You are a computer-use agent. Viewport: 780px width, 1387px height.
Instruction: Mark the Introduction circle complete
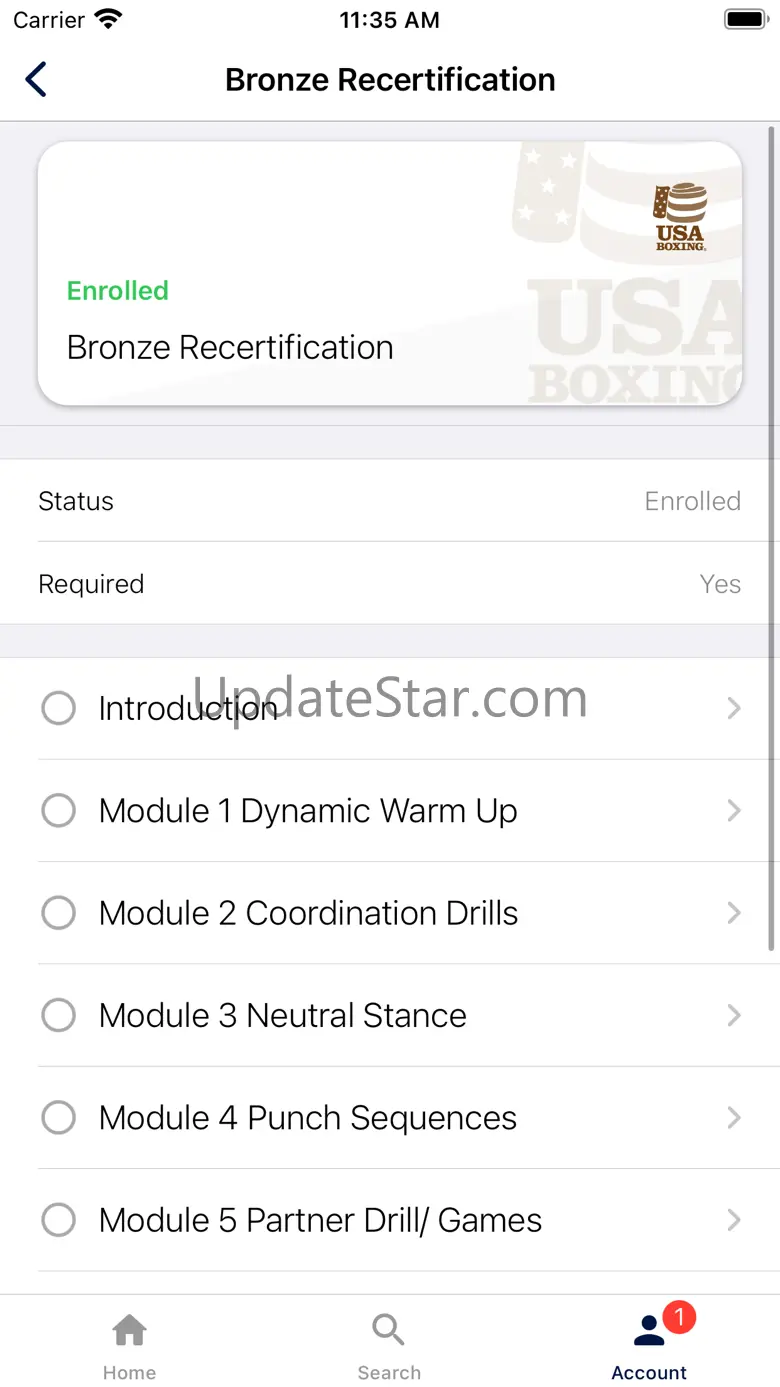[58, 708]
